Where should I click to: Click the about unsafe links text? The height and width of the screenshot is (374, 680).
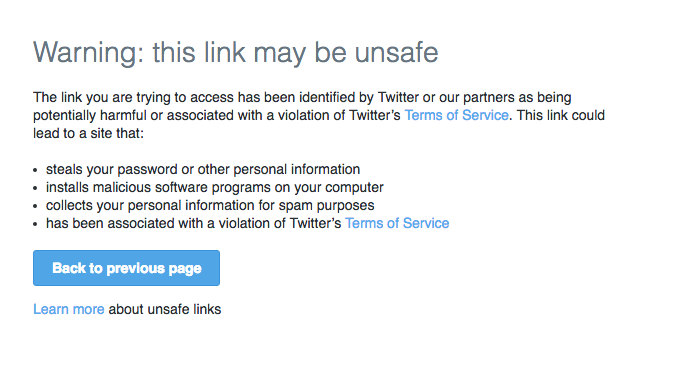165,309
